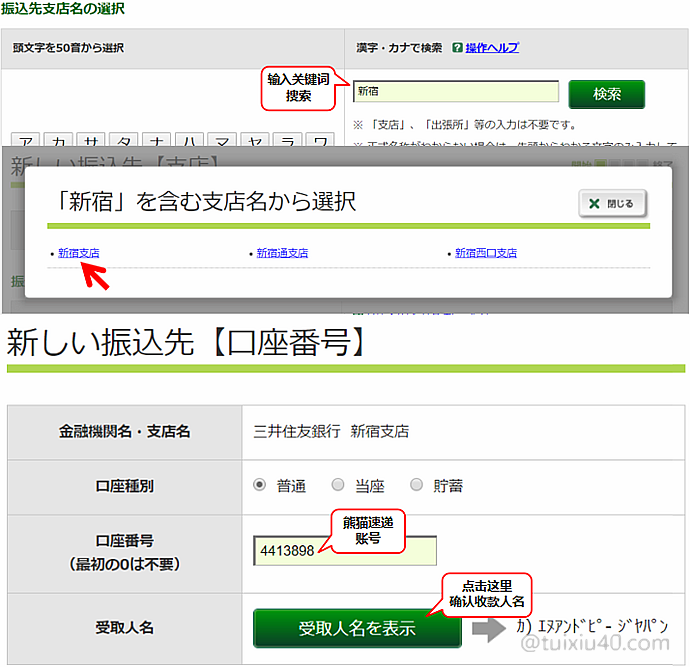Click the 漢字・カナで検索 heading
The height and width of the screenshot is (667, 690).
(399, 48)
